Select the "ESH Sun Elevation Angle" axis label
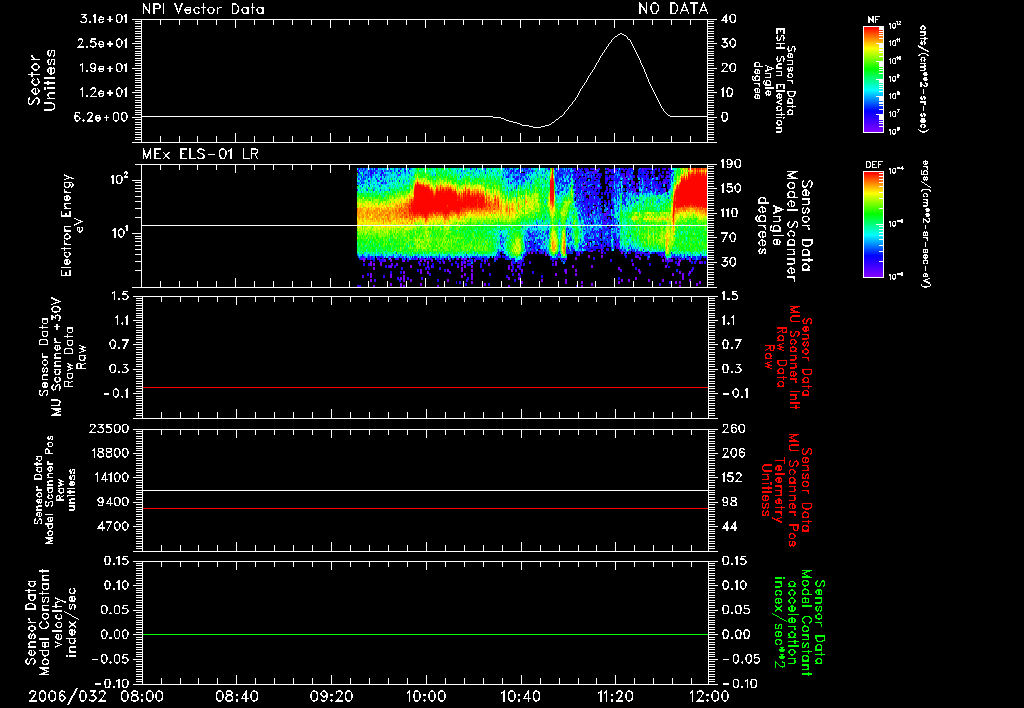1024x708 pixels. click(774, 80)
